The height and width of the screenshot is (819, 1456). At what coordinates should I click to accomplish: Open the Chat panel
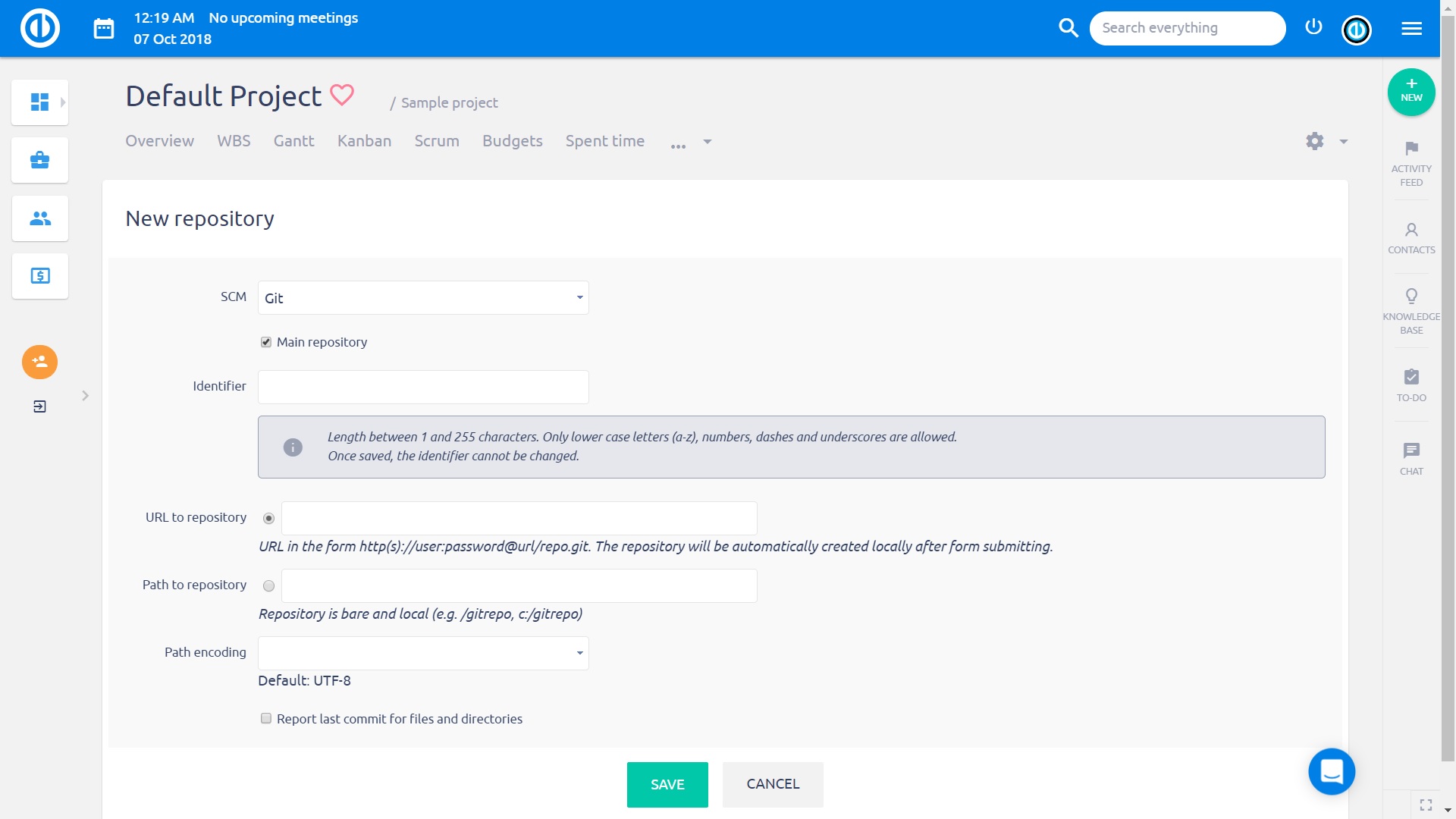click(1410, 455)
